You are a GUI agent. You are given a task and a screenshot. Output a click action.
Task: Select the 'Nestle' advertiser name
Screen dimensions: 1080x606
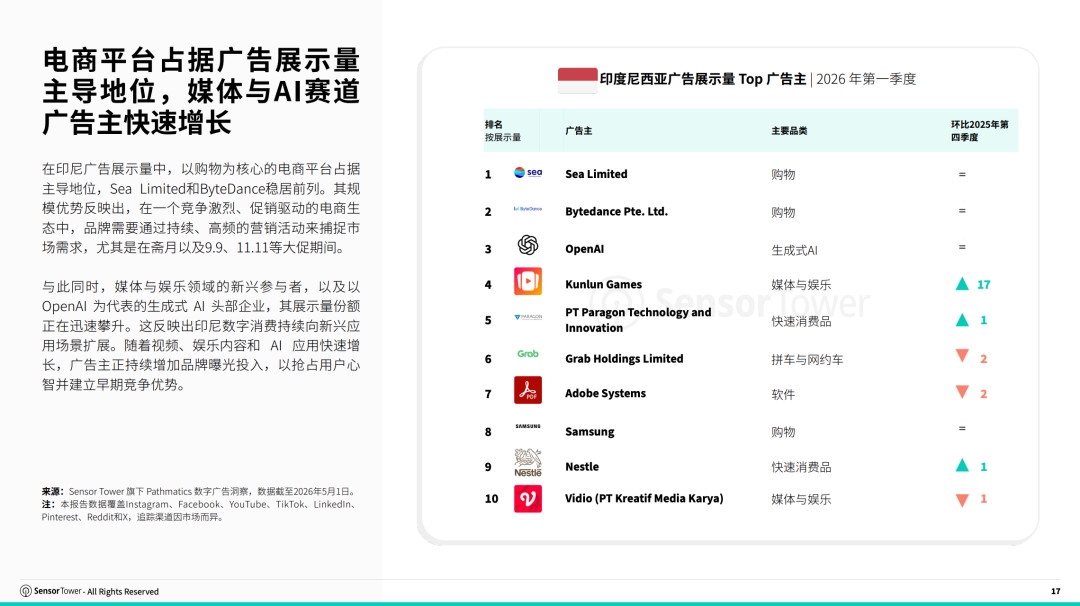(x=582, y=467)
